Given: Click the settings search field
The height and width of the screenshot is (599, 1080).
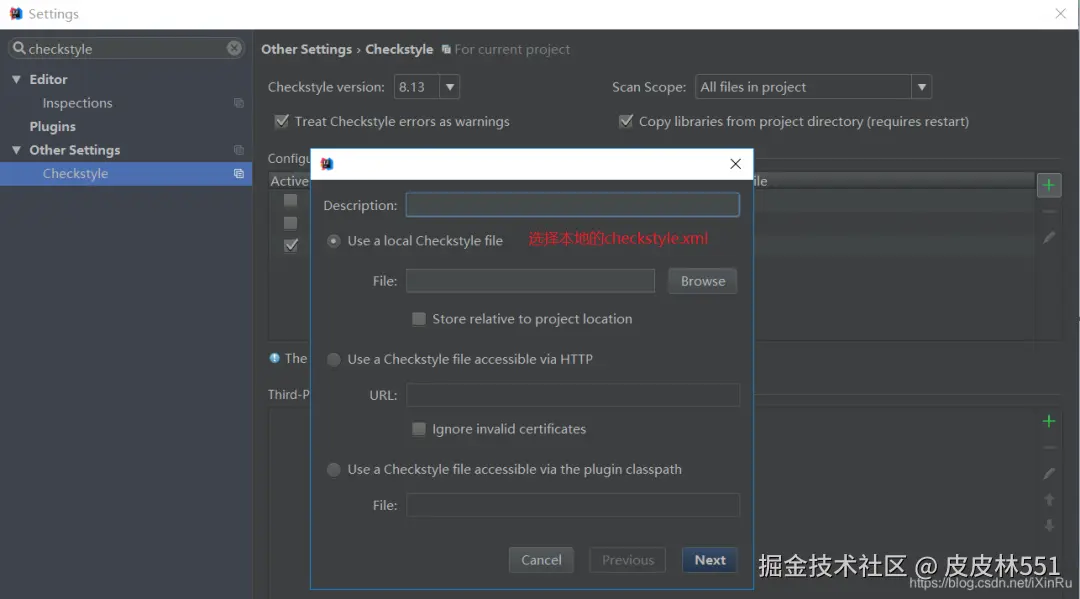Looking at the screenshot, I should [126, 48].
